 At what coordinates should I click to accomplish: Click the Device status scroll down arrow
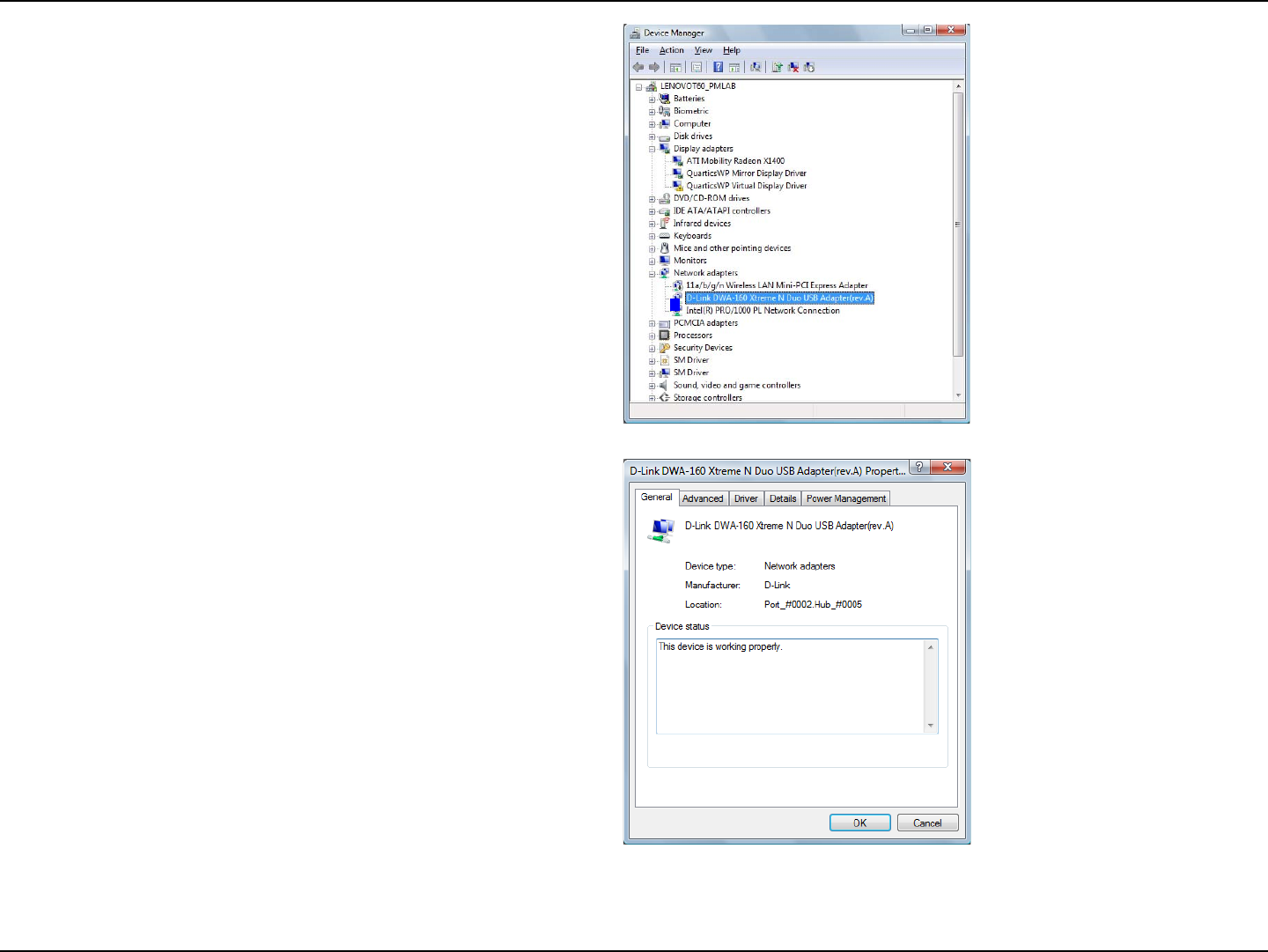[x=931, y=726]
